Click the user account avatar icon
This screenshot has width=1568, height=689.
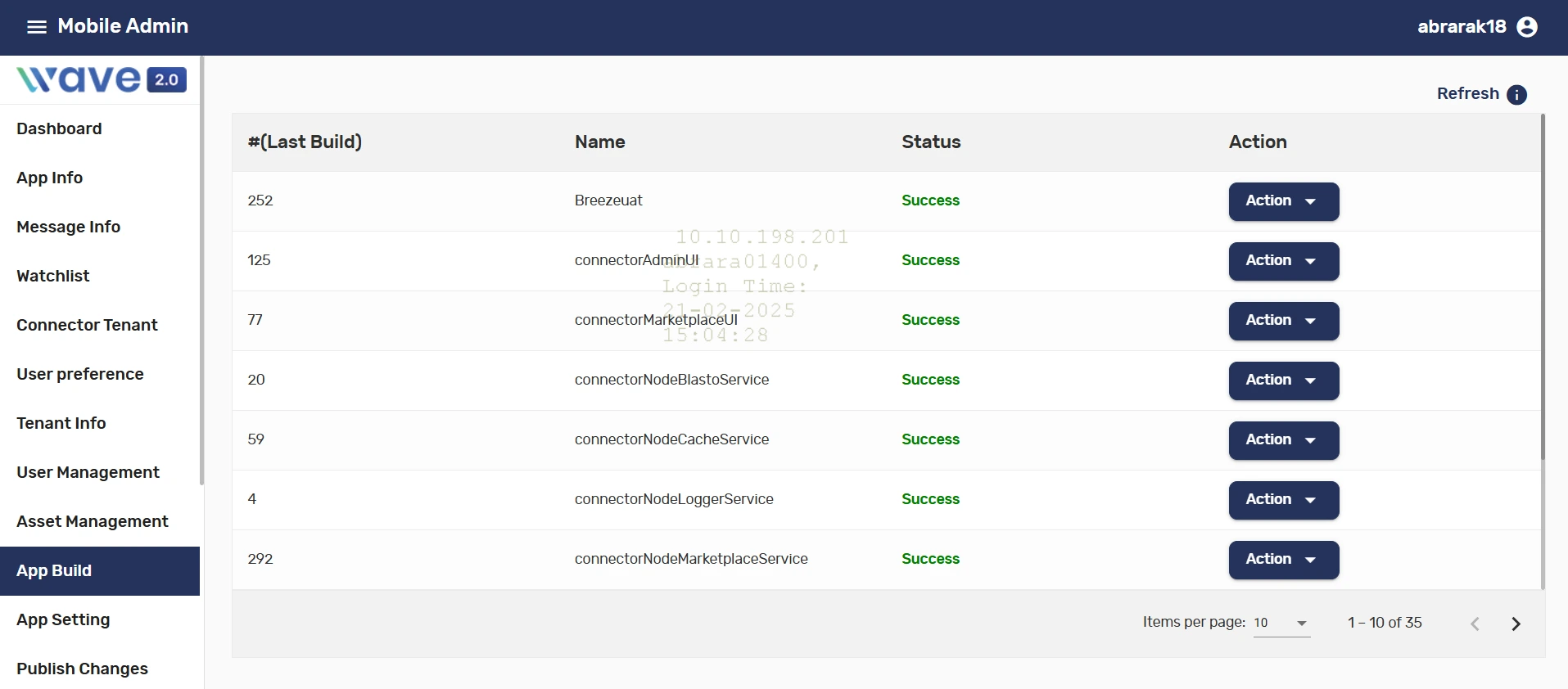[1527, 27]
